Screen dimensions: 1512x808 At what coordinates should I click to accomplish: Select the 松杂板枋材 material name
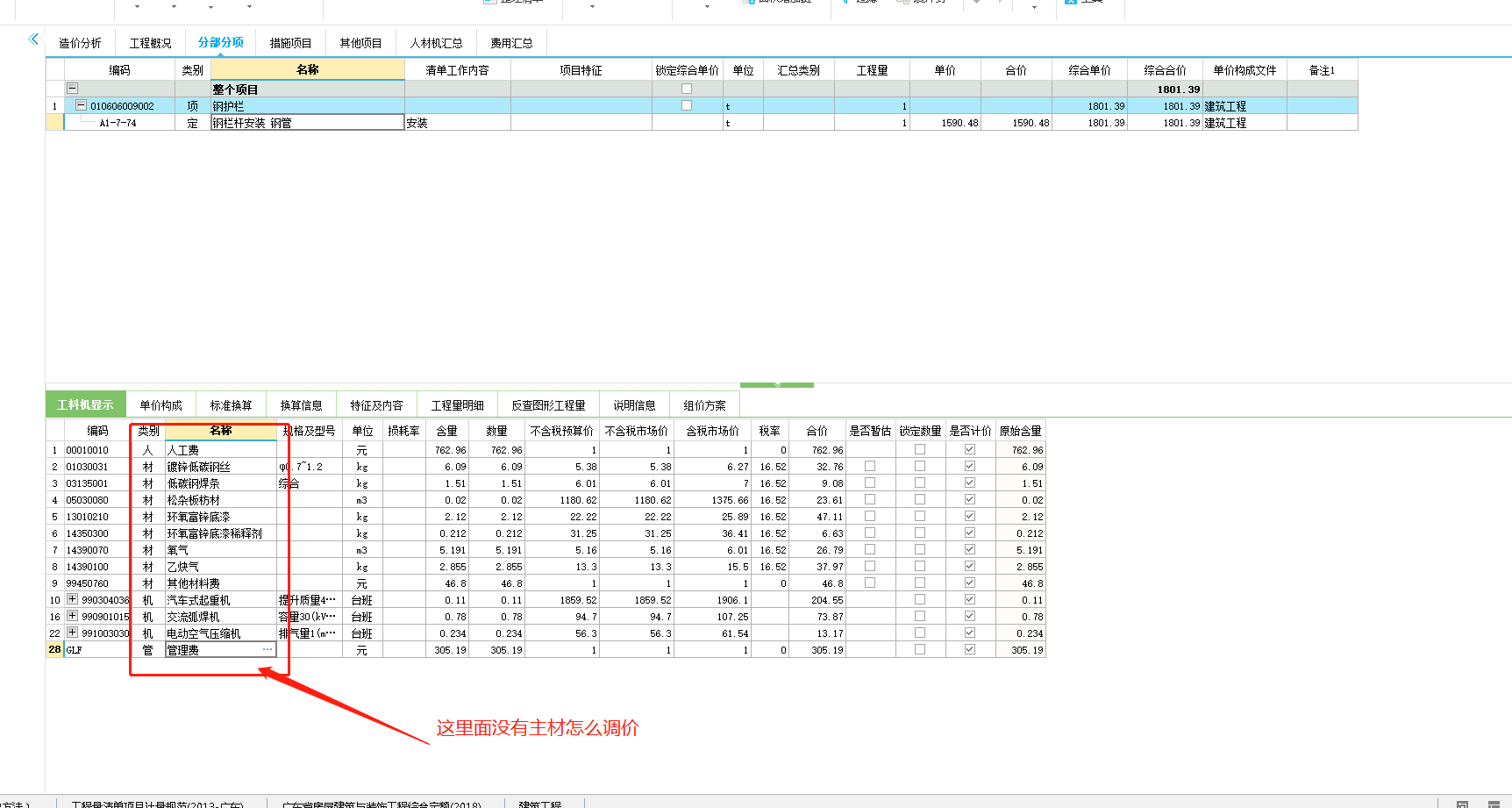(193, 500)
